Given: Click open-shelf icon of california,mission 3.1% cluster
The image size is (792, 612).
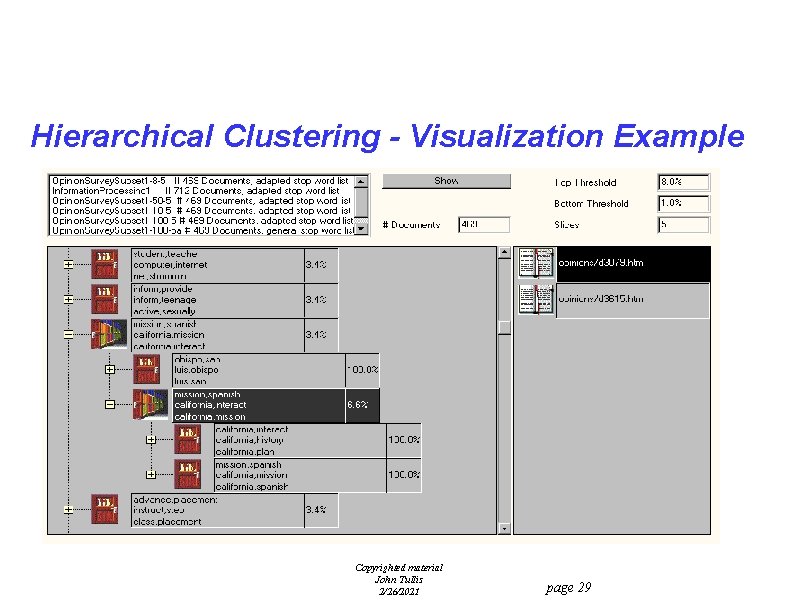Looking at the screenshot, I should [109, 334].
